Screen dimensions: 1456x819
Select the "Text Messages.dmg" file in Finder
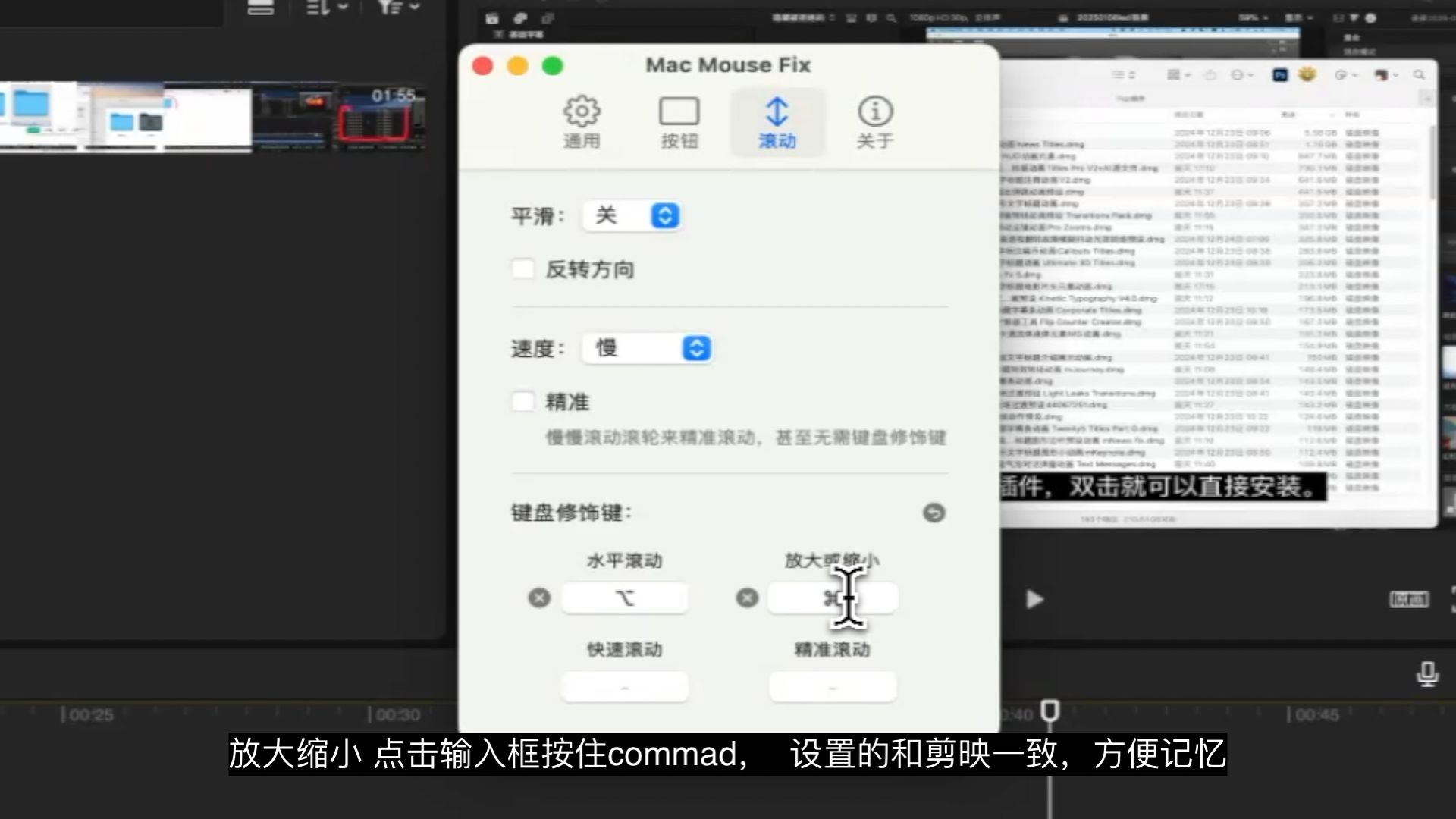click(1078, 464)
